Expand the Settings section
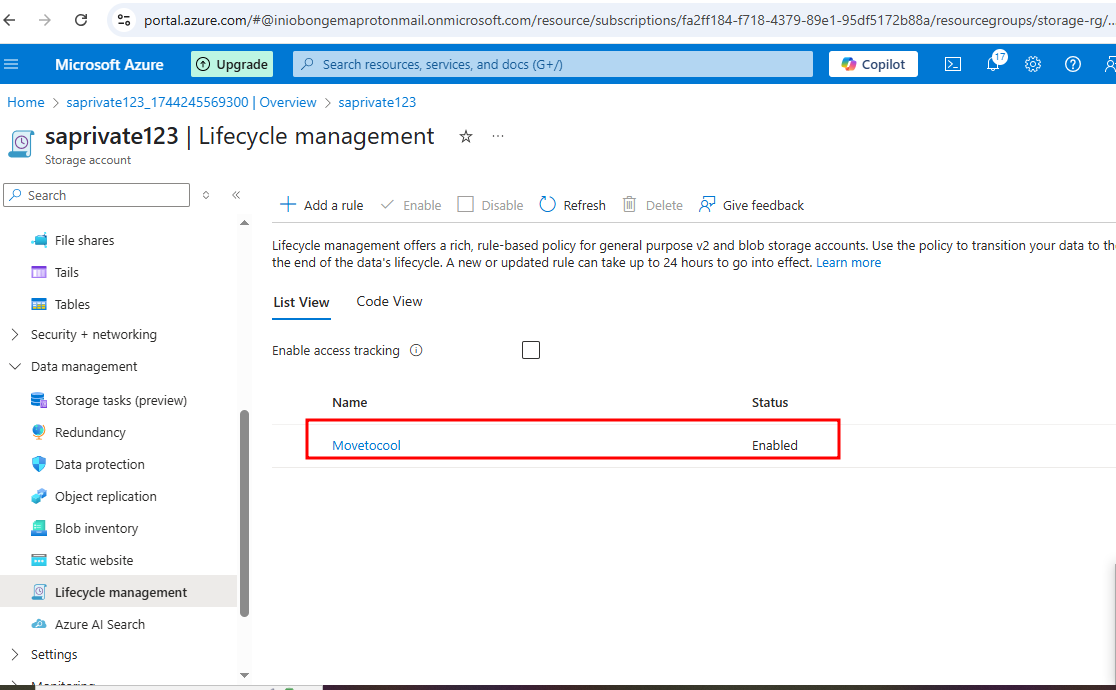 click(54, 654)
